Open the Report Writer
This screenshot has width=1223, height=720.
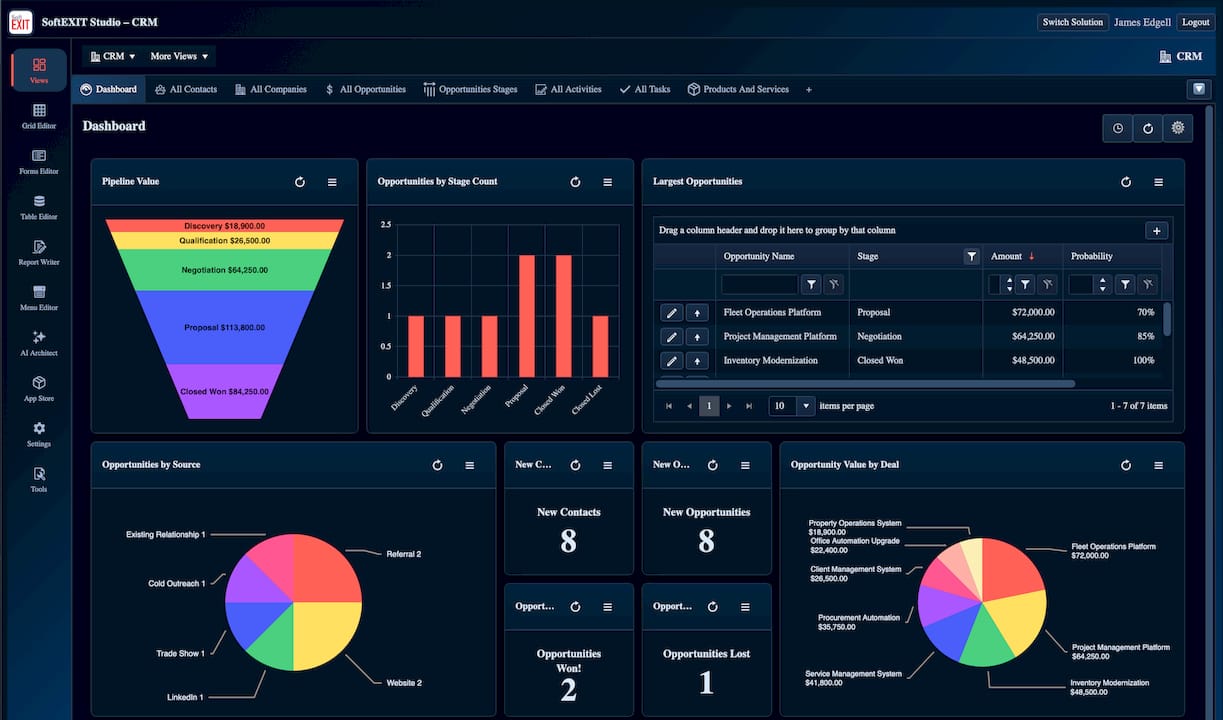click(39, 253)
